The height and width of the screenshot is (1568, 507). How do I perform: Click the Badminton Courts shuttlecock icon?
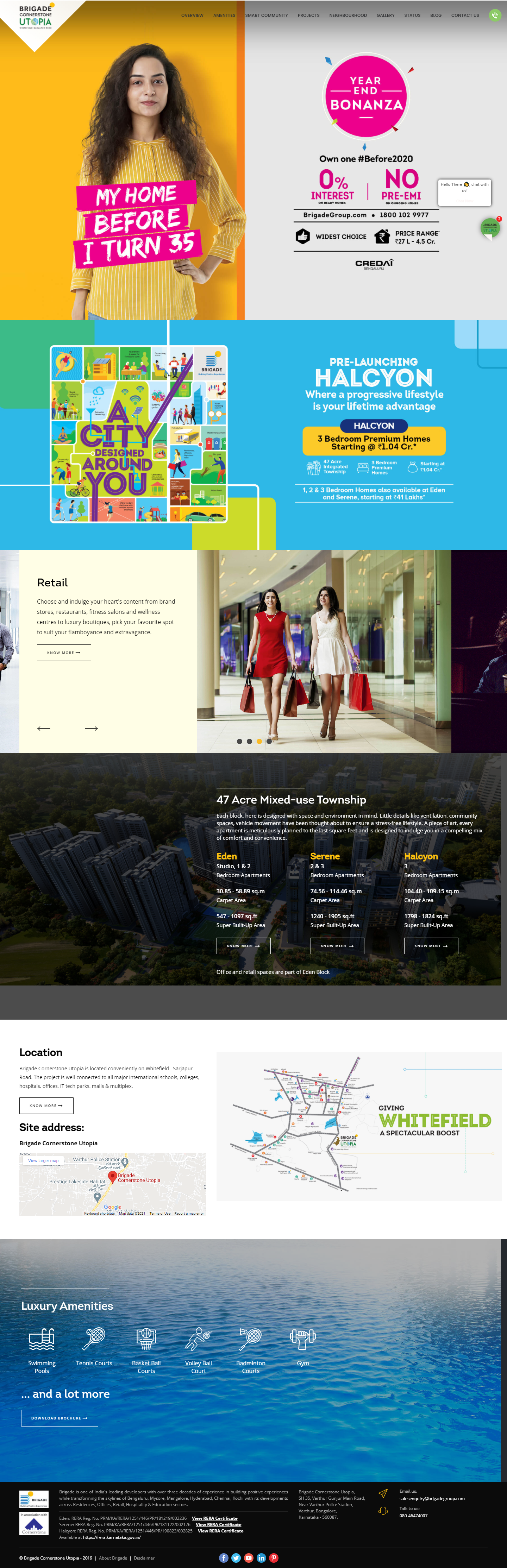(x=250, y=1339)
